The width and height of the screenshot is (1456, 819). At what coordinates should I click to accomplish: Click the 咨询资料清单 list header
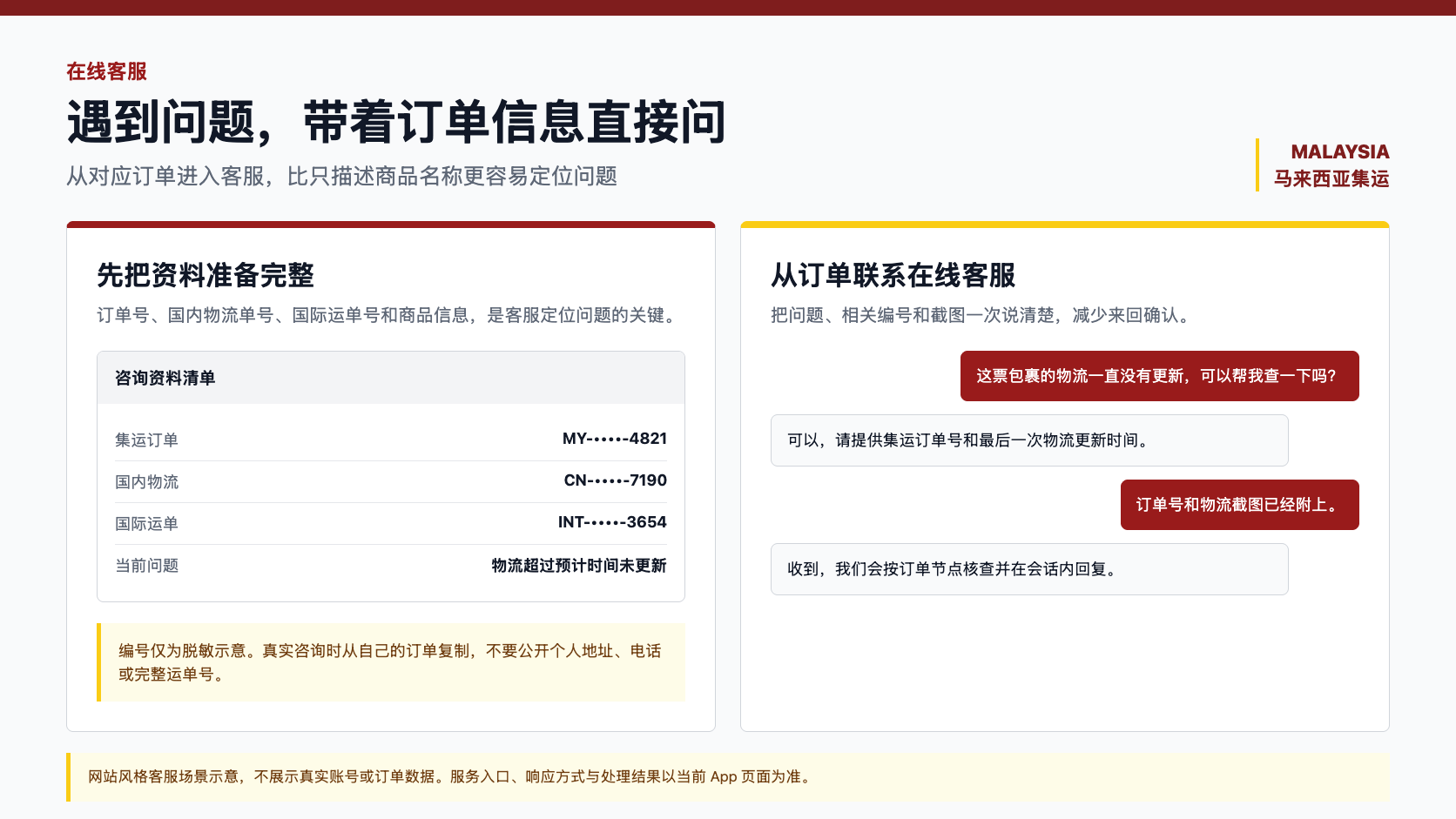391,378
